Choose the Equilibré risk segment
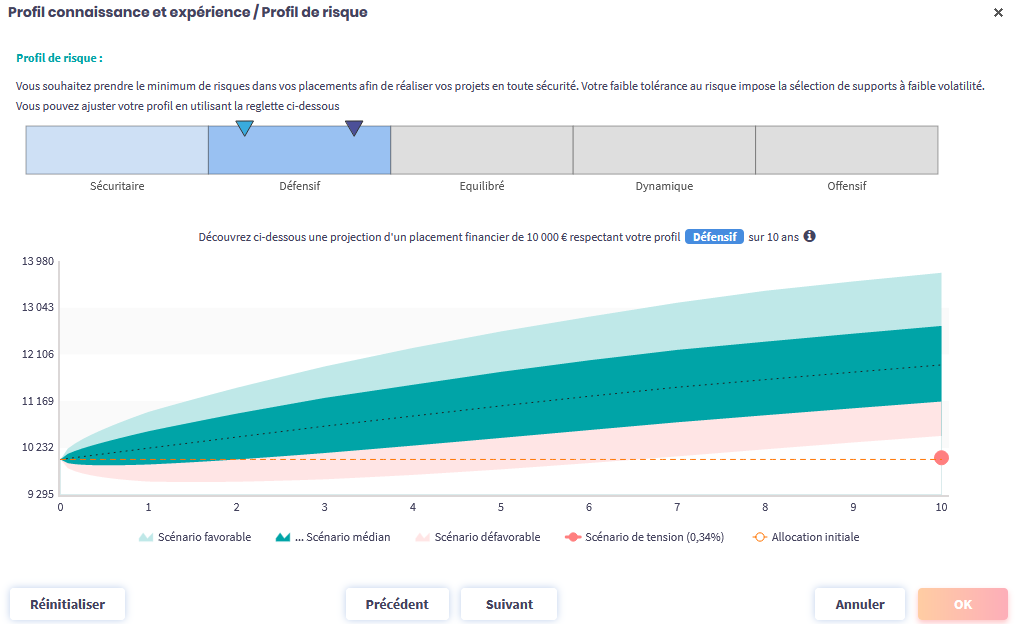1015x624 pixels. pyautogui.click(x=481, y=151)
